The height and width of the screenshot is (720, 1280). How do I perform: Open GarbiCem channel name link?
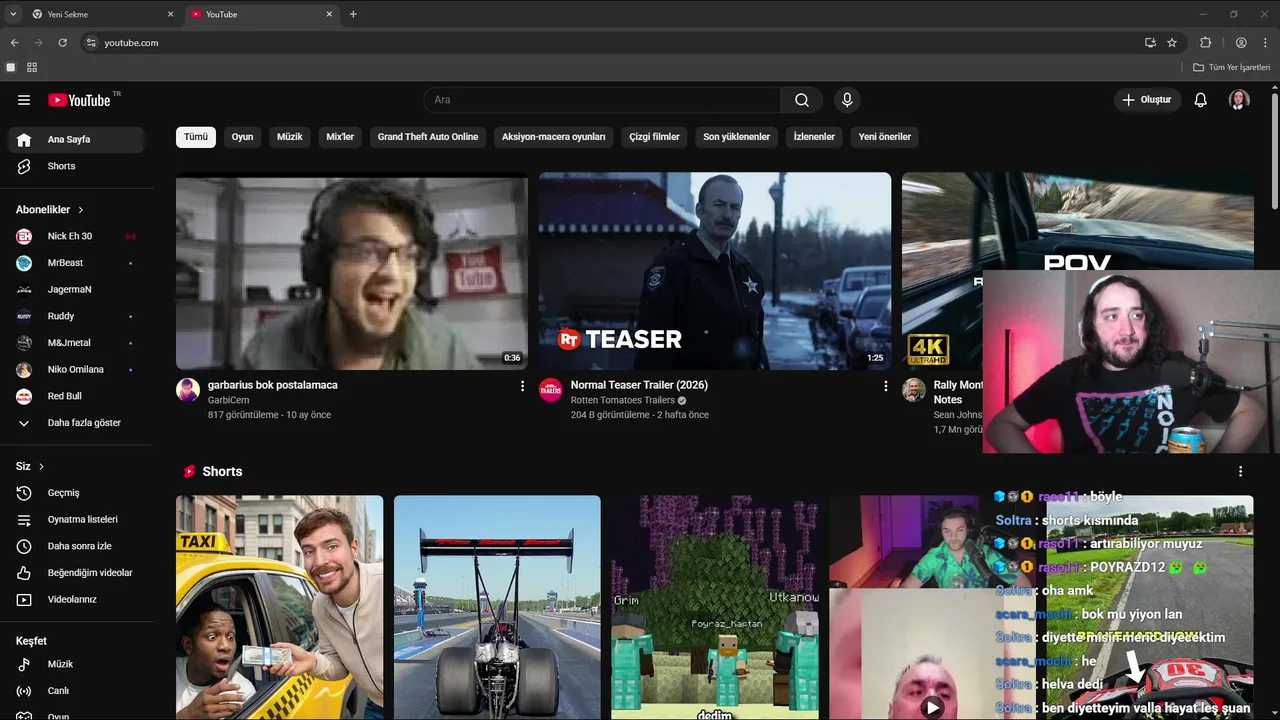coord(229,400)
